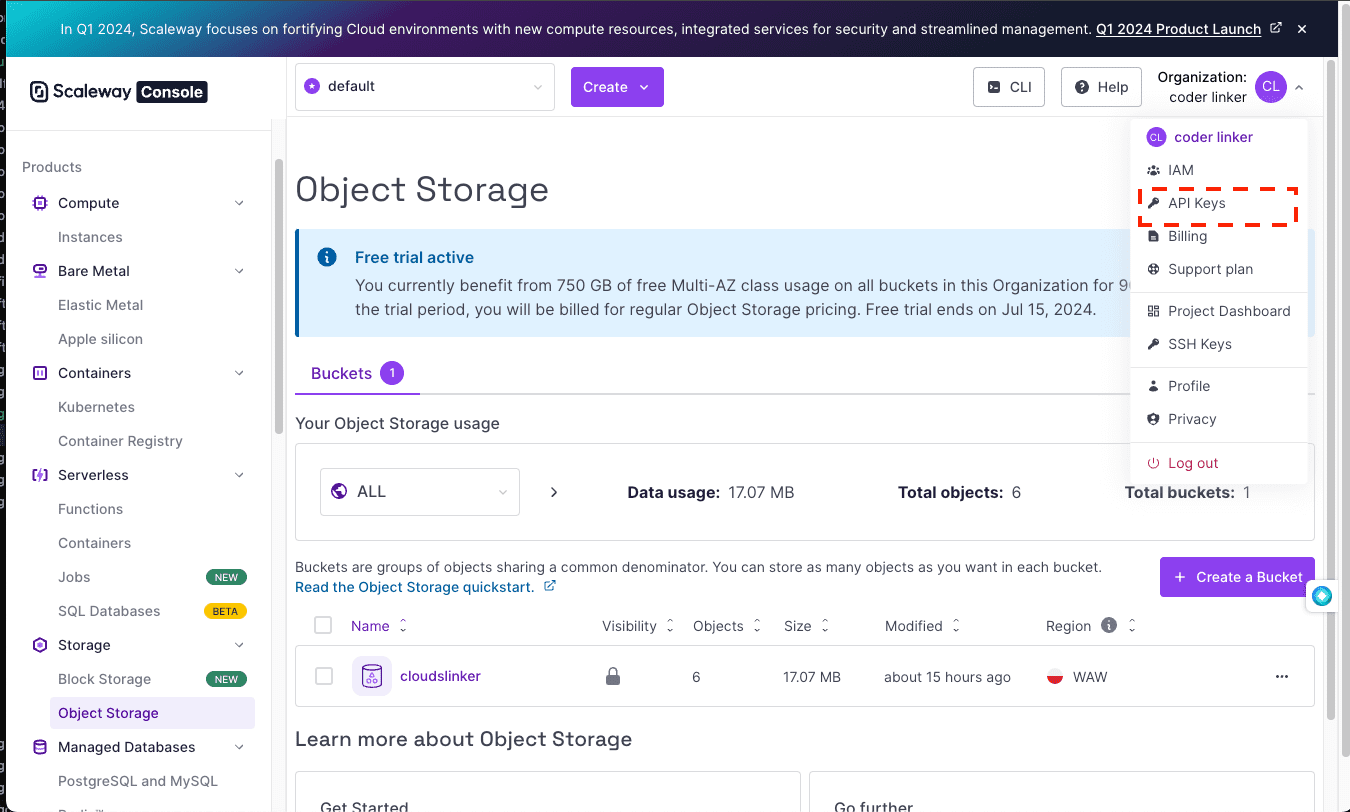Choose Log out from the organization menu
Screen dimensions: 1350x812
tap(1192, 463)
